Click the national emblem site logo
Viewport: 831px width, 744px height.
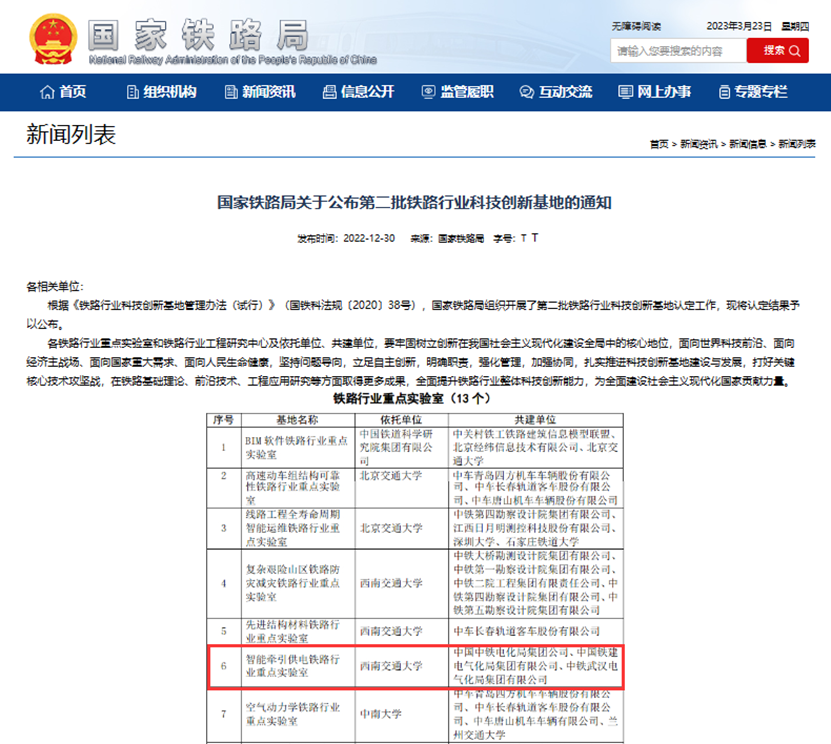pos(52,38)
